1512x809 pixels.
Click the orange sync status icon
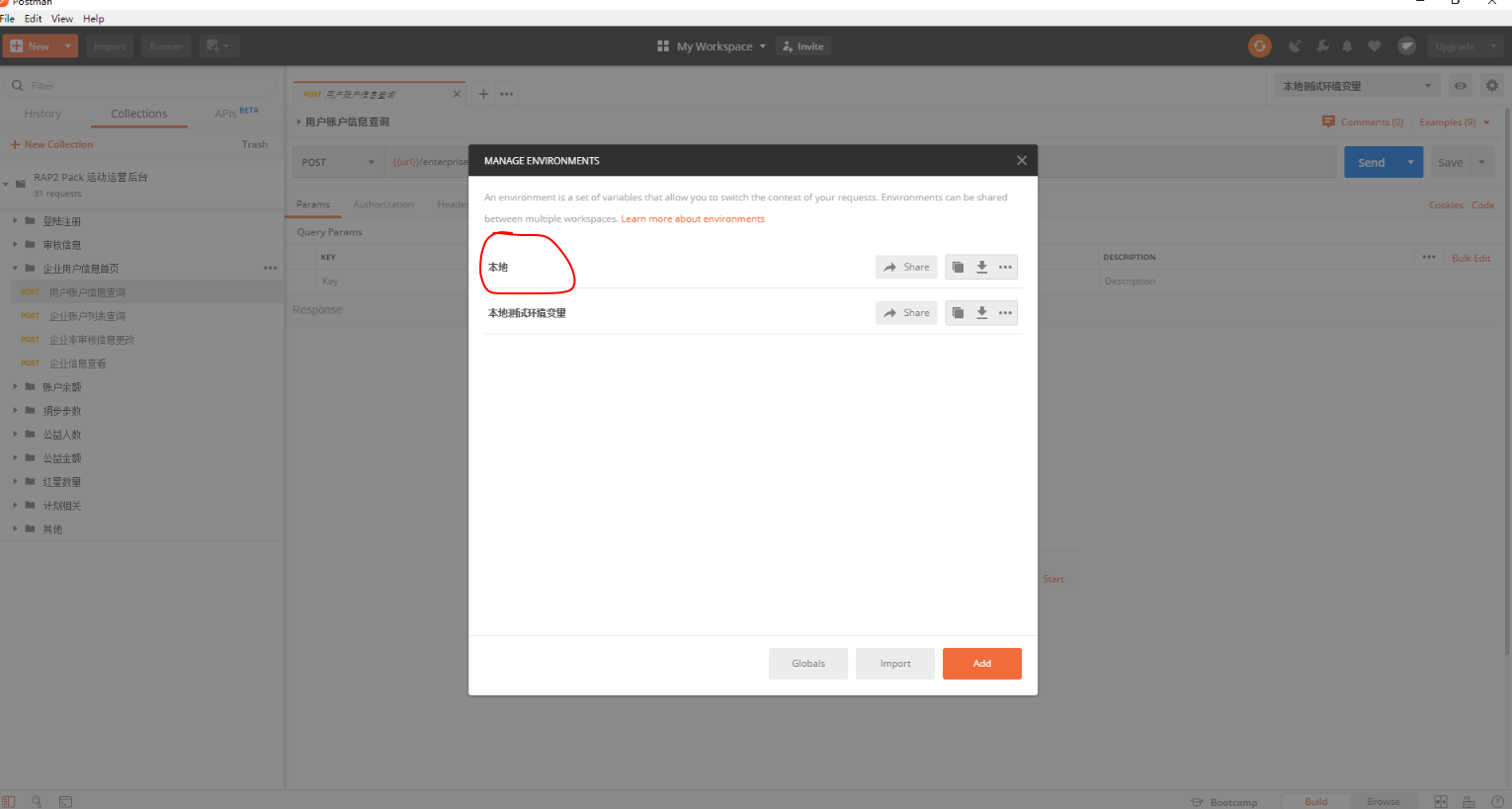point(1259,45)
